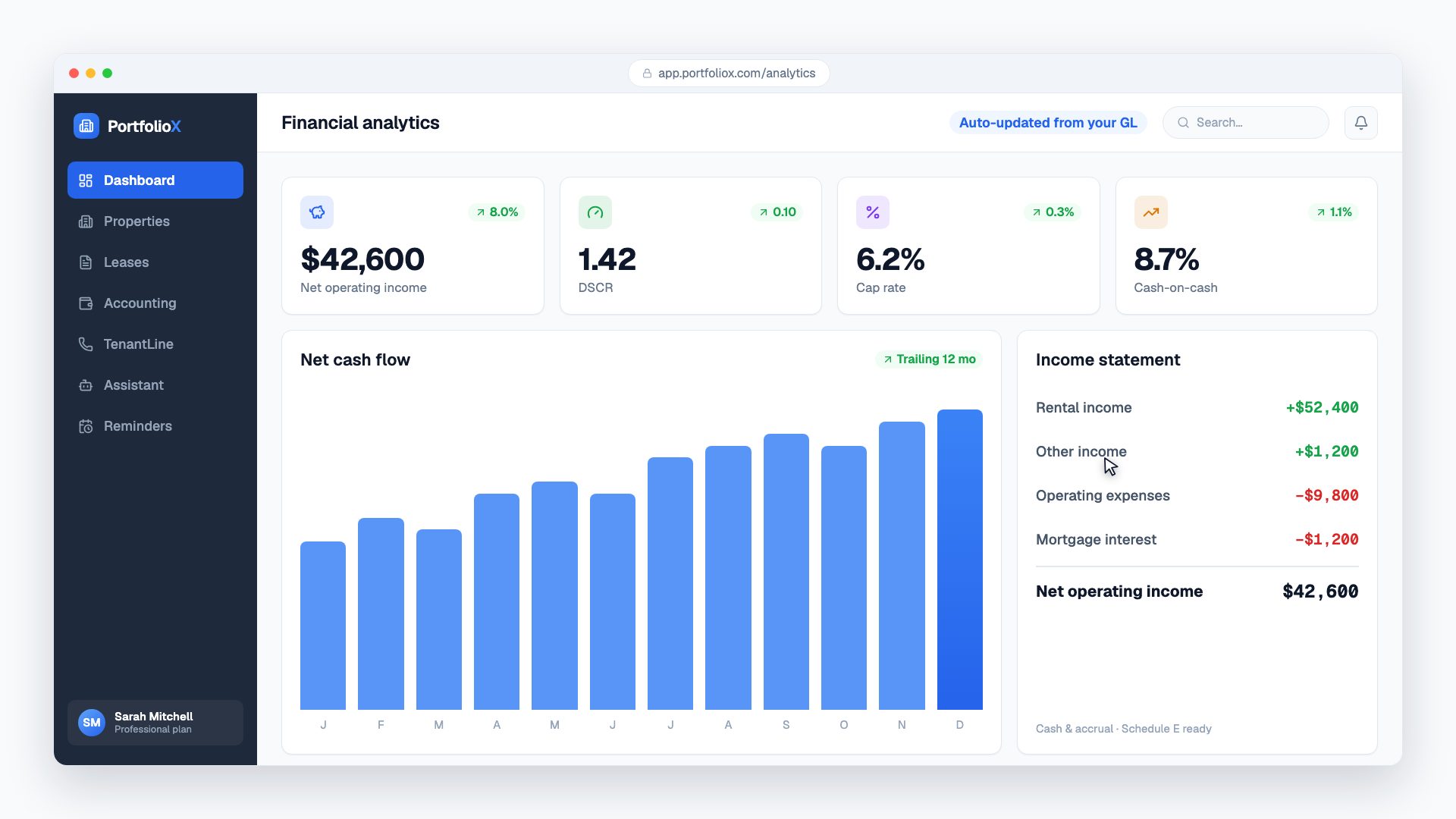Click the 1.1% badge on Cash-on-cash card
1456x819 pixels.
pyautogui.click(x=1334, y=212)
